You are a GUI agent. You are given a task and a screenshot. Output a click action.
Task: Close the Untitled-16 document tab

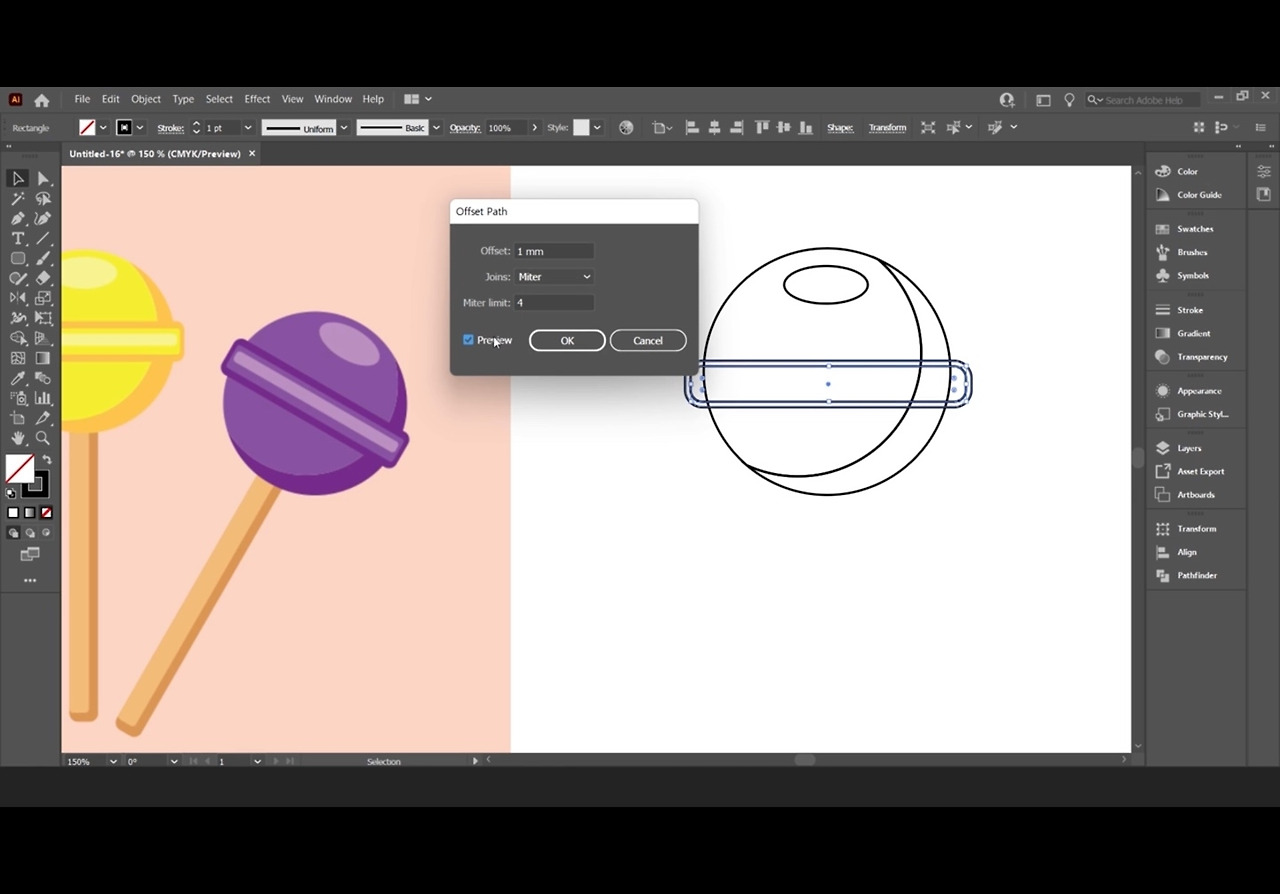click(x=252, y=154)
